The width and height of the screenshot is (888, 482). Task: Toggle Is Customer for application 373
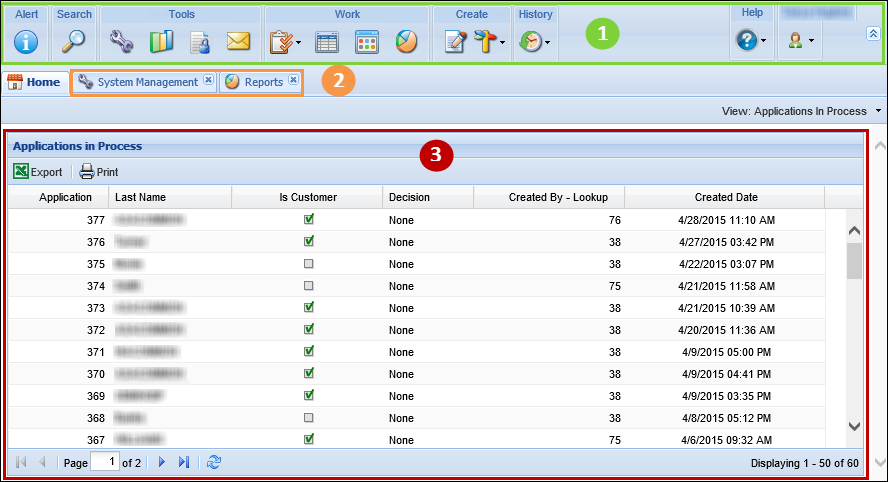pos(309,307)
